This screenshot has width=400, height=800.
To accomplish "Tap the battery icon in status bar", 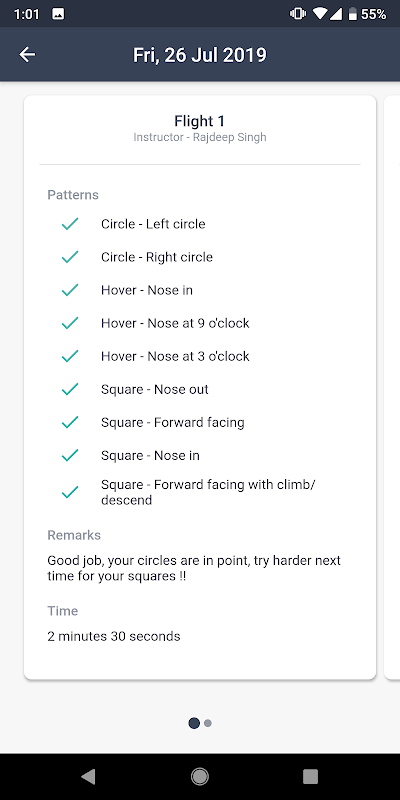I will pos(353,14).
